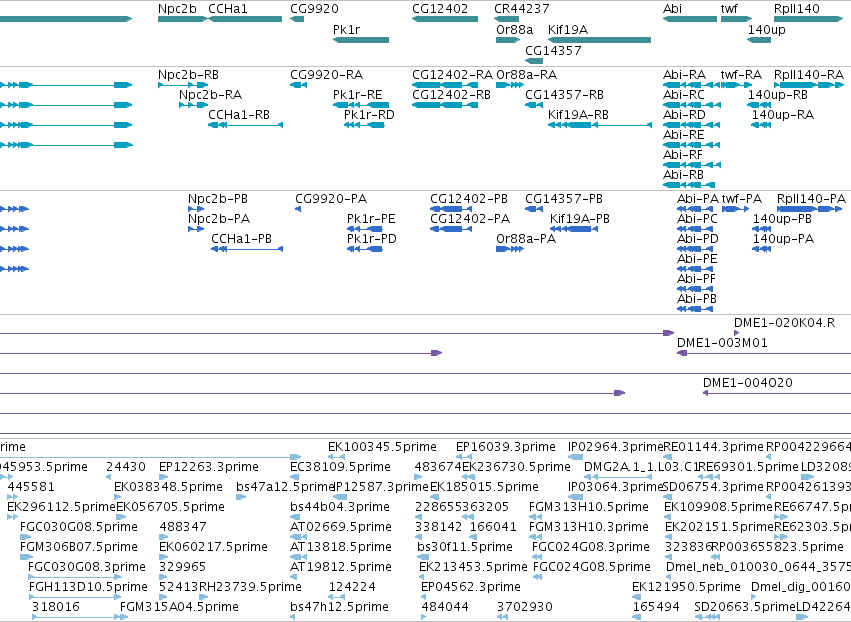
Task: Click protein RpII140-PA
Action: [809, 209]
